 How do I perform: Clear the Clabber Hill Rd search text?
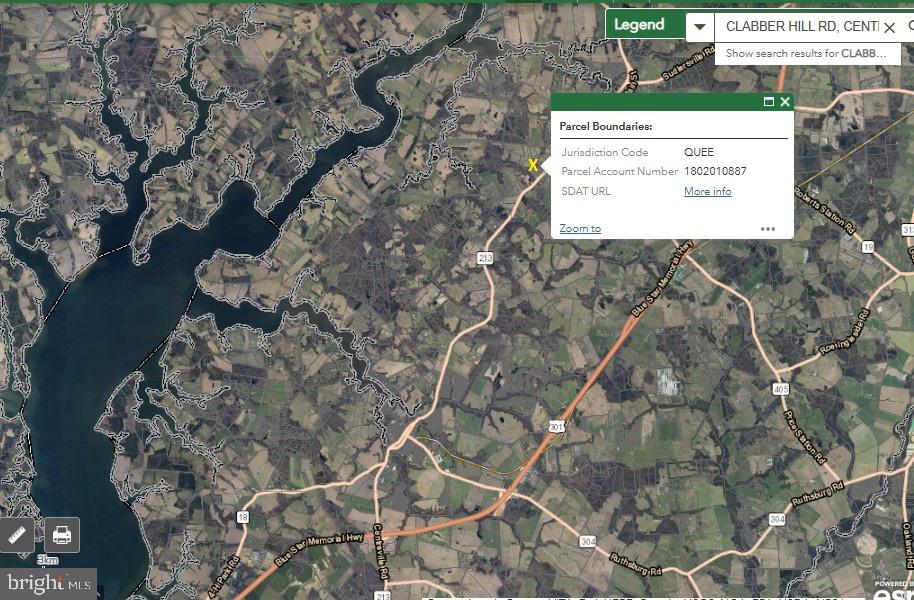coord(889,27)
